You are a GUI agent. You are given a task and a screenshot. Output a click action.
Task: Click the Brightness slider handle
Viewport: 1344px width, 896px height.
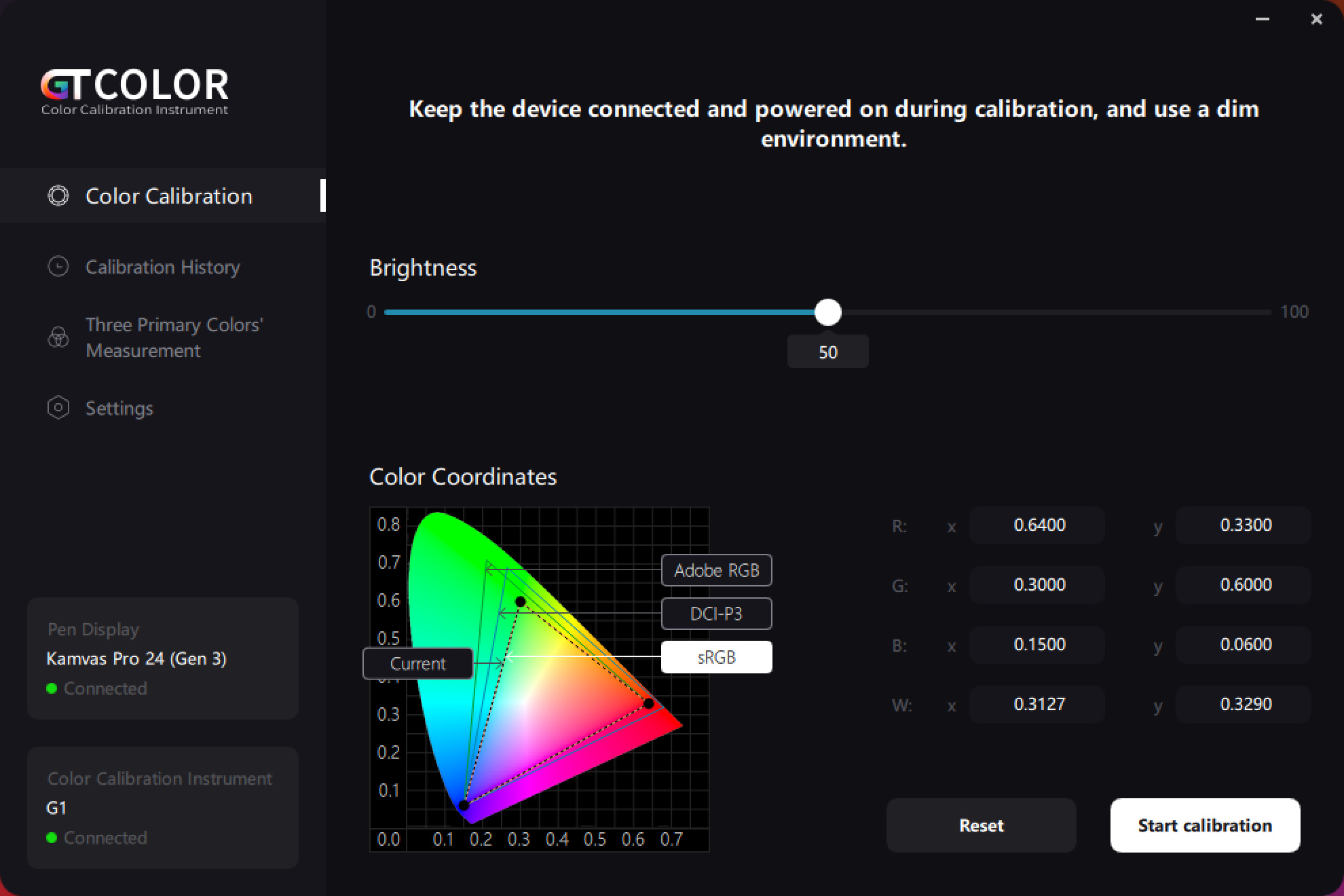[828, 312]
